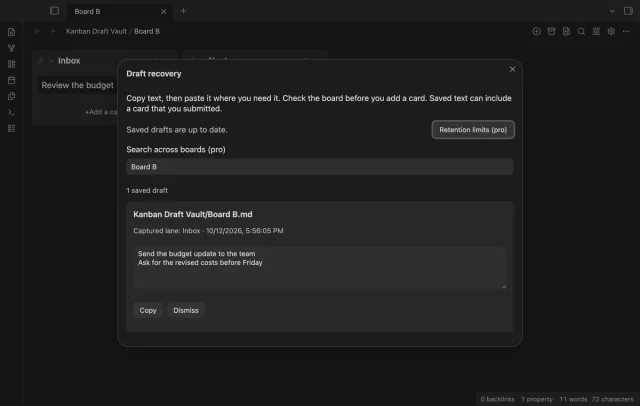
Task: Click the Kanban Draft Vault breadcrumb
Action: (96, 31)
